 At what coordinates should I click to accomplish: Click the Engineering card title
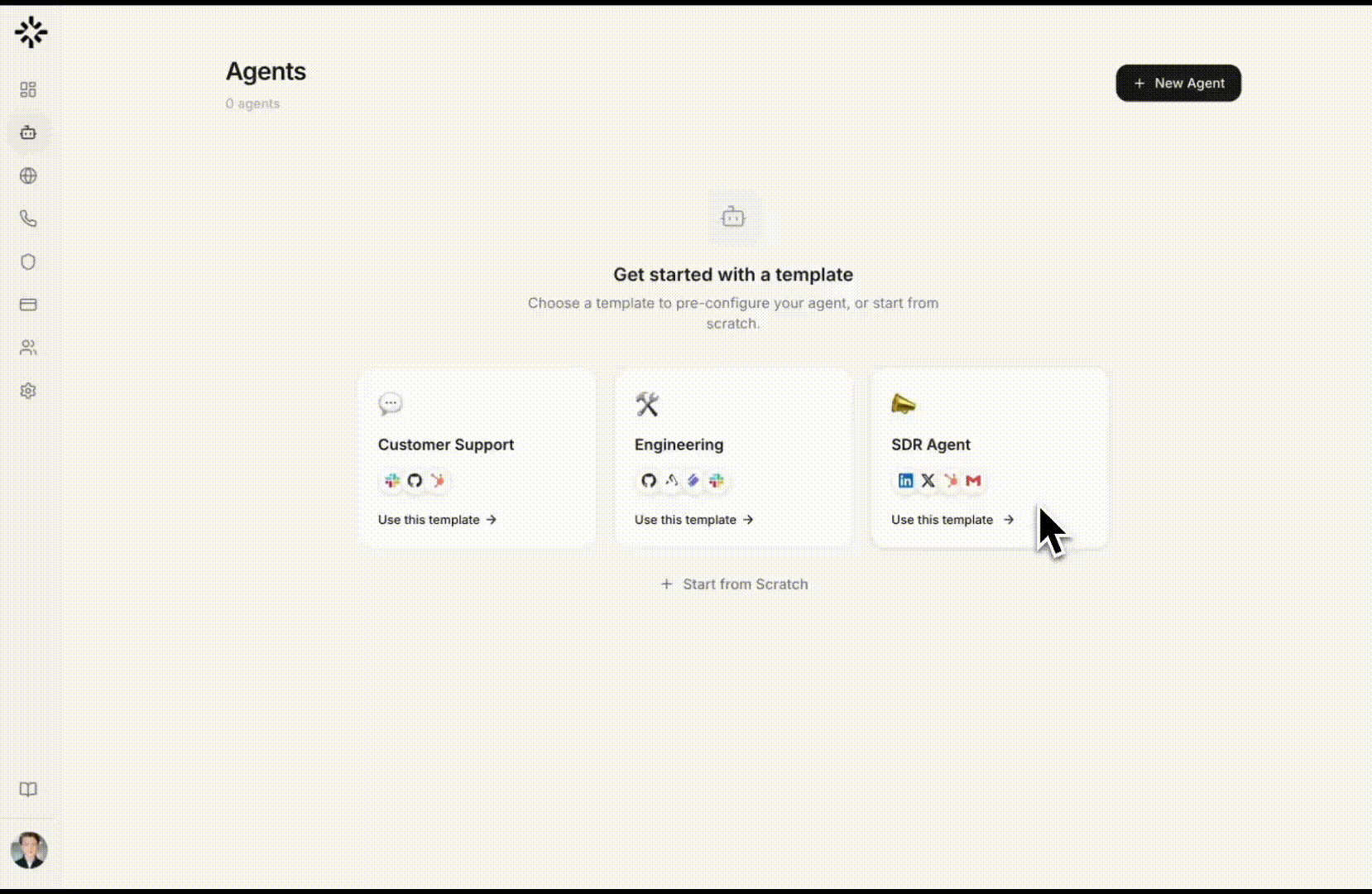point(679,445)
